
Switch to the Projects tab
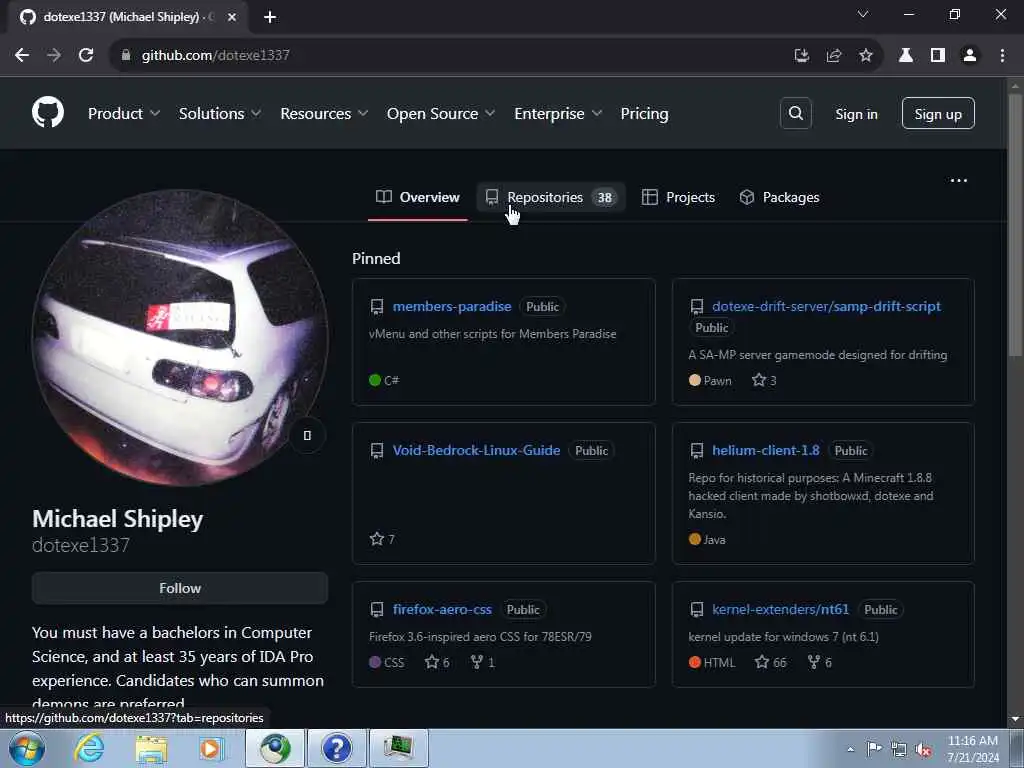(x=679, y=197)
